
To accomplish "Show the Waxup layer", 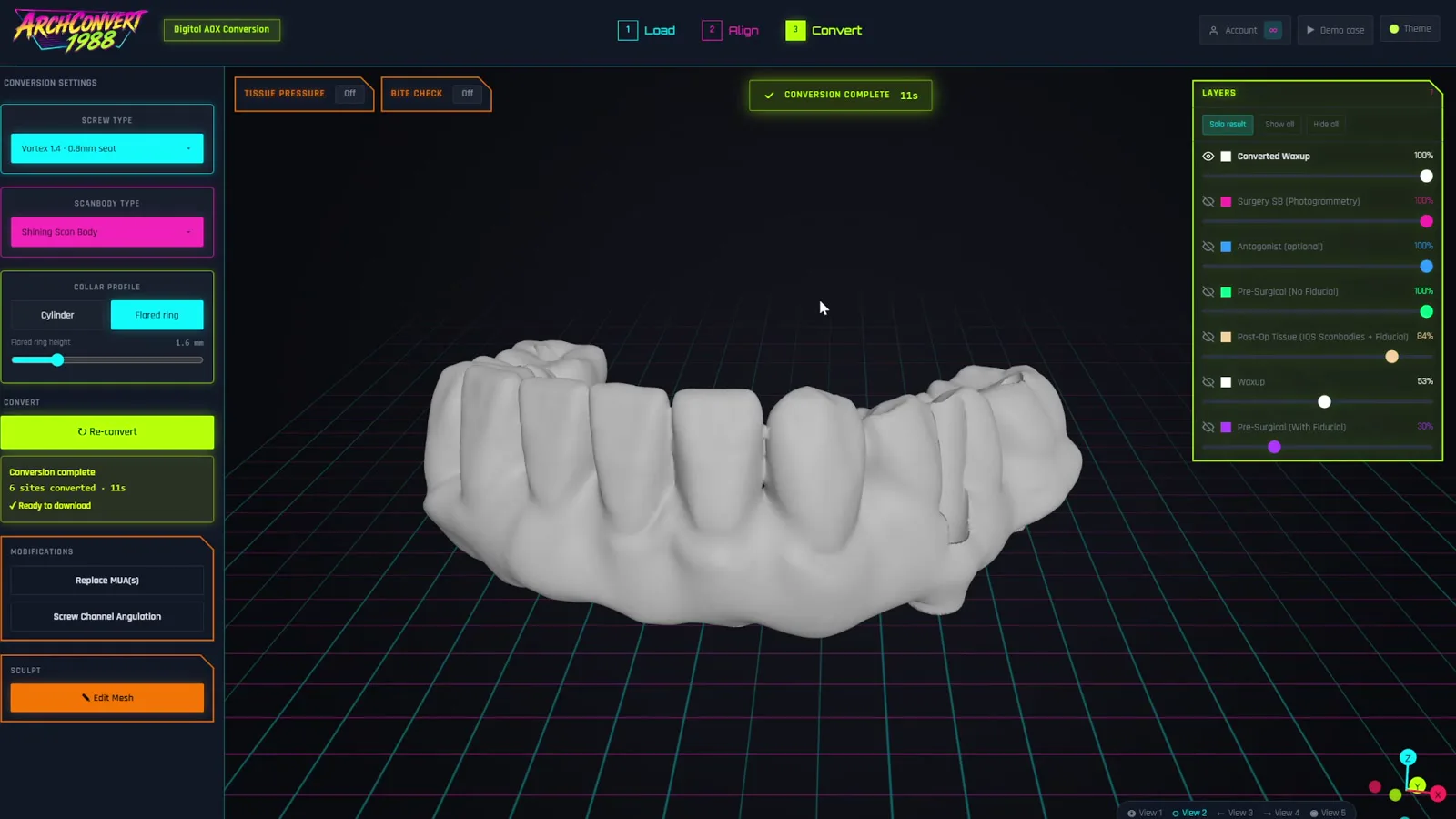I will (x=1208, y=382).
